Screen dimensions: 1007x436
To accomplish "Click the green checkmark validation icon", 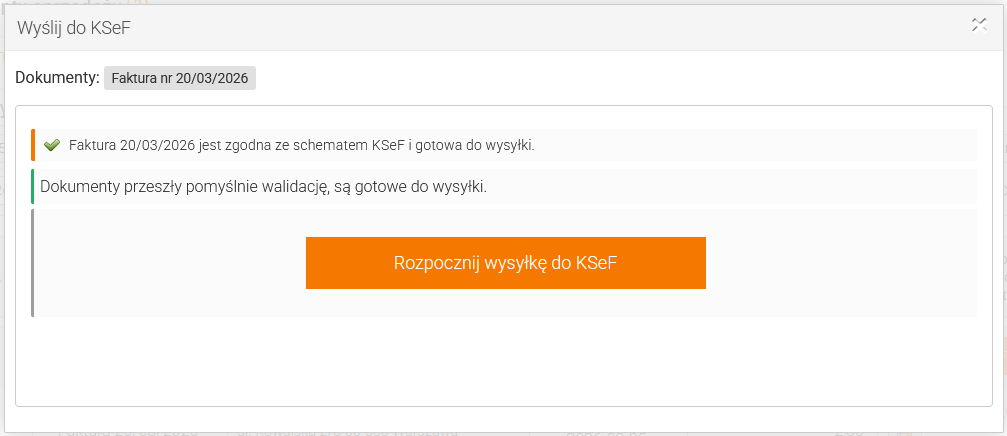I will point(53,145).
